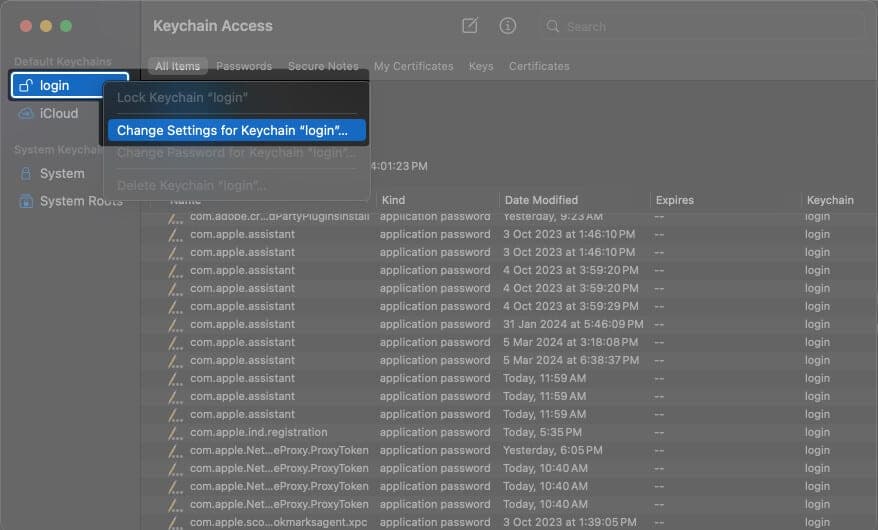The width and height of the screenshot is (878, 530).
Task: Click the Today, 5:35 PM date cell
Action: pyautogui.click(x=542, y=433)
